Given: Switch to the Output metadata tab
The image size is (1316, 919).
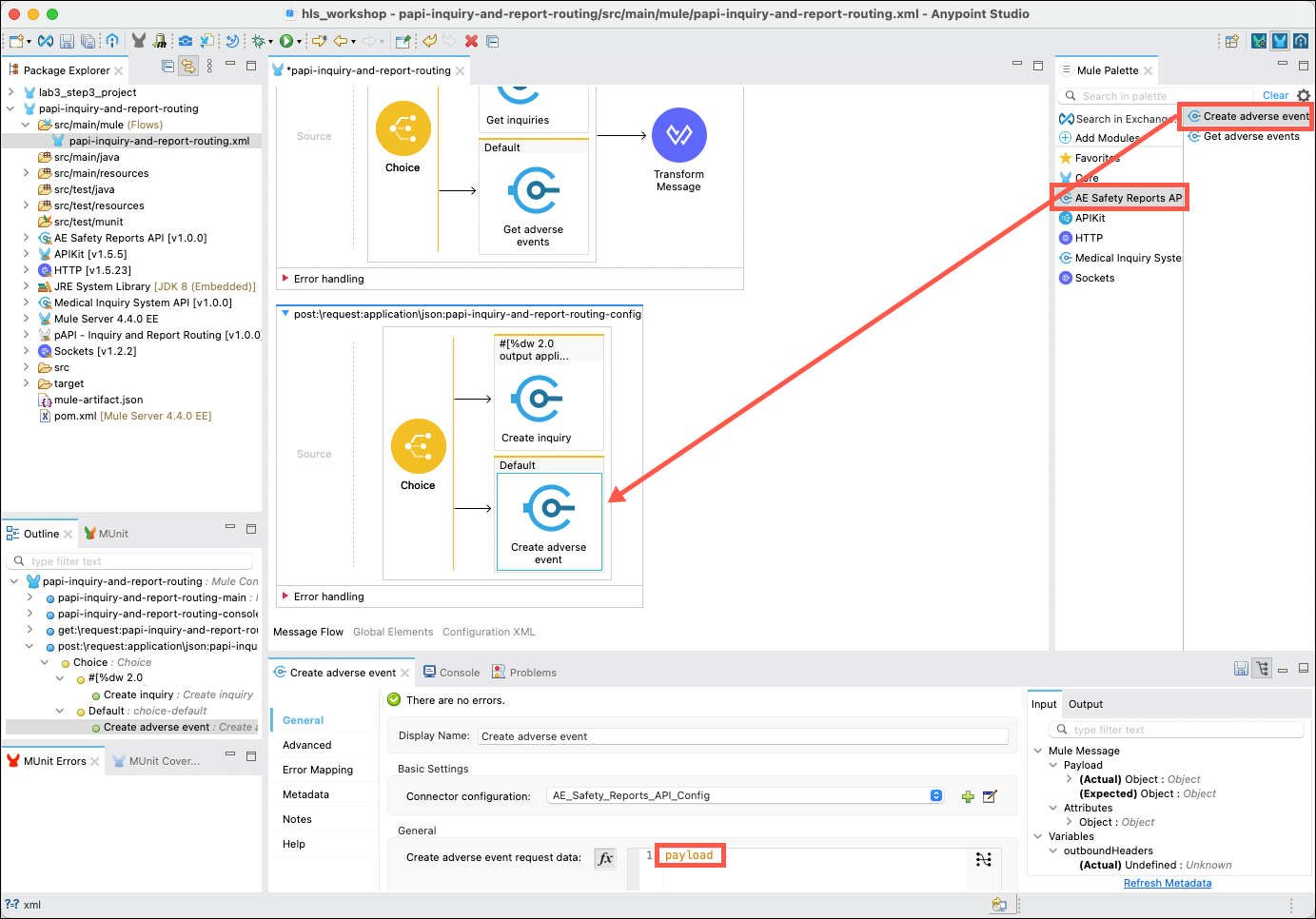Looking at the screenshot, I should [x=1086, y=704].
